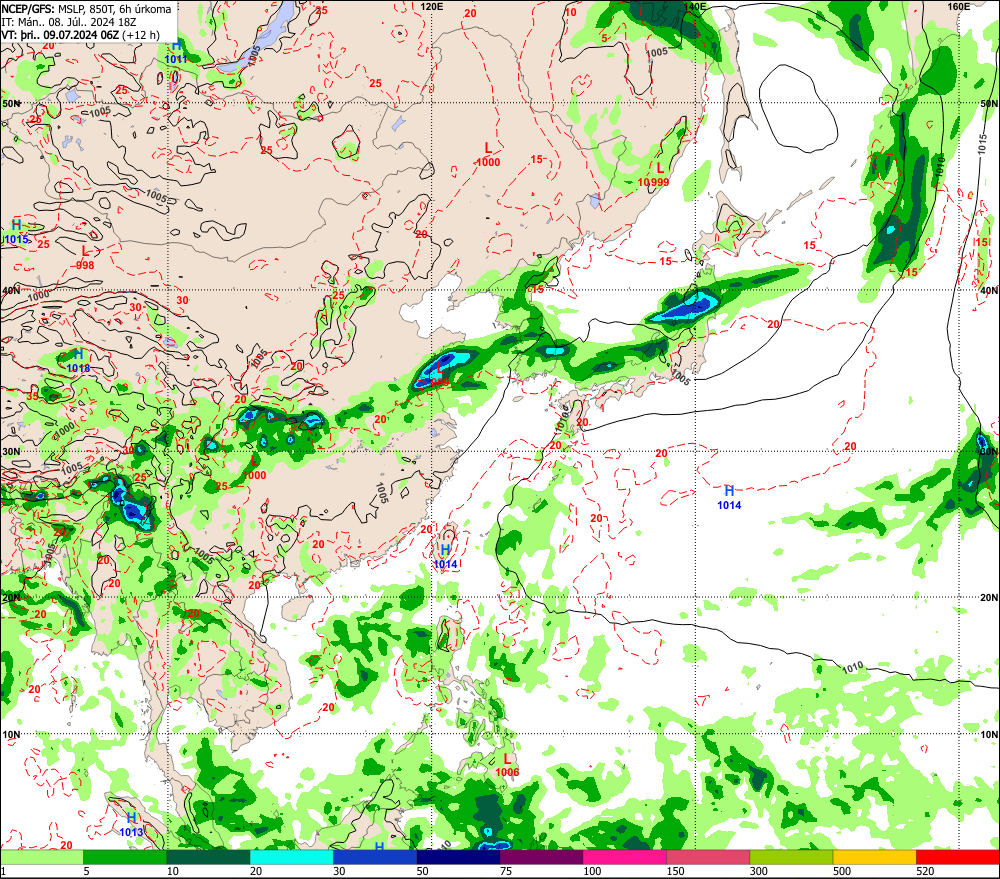Pick the dark green 10–20 legend swatch
This screenshot has width=1000, height=879.
[x=209, y=857]
